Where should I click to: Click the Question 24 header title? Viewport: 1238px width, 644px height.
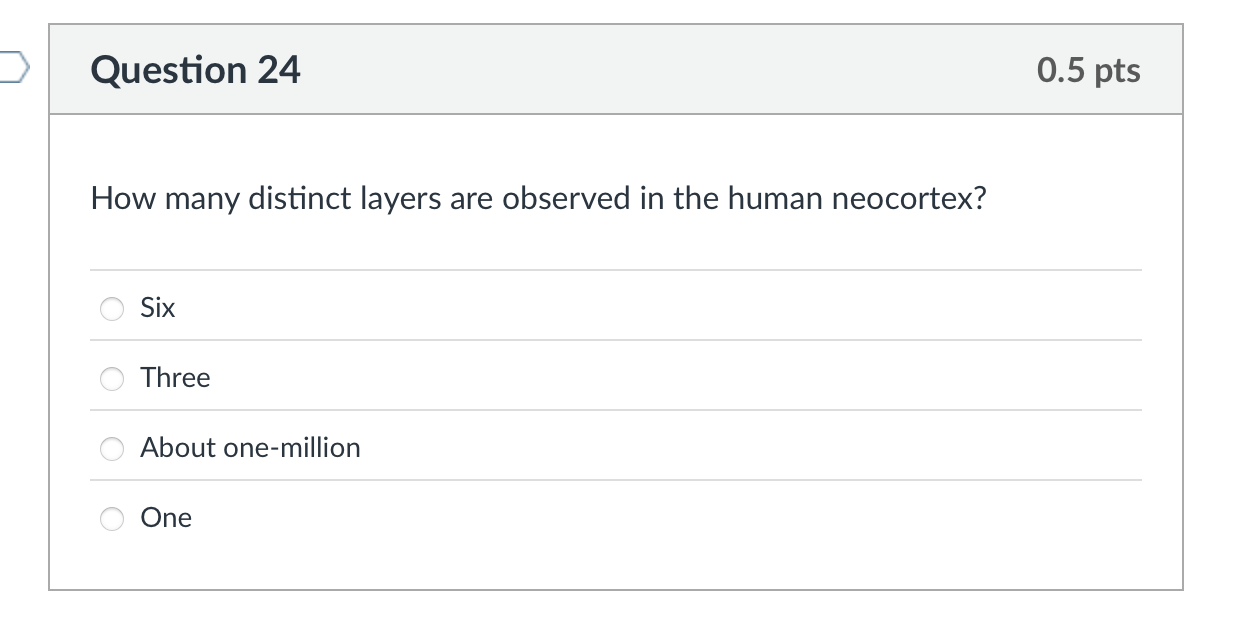(196, 69)
